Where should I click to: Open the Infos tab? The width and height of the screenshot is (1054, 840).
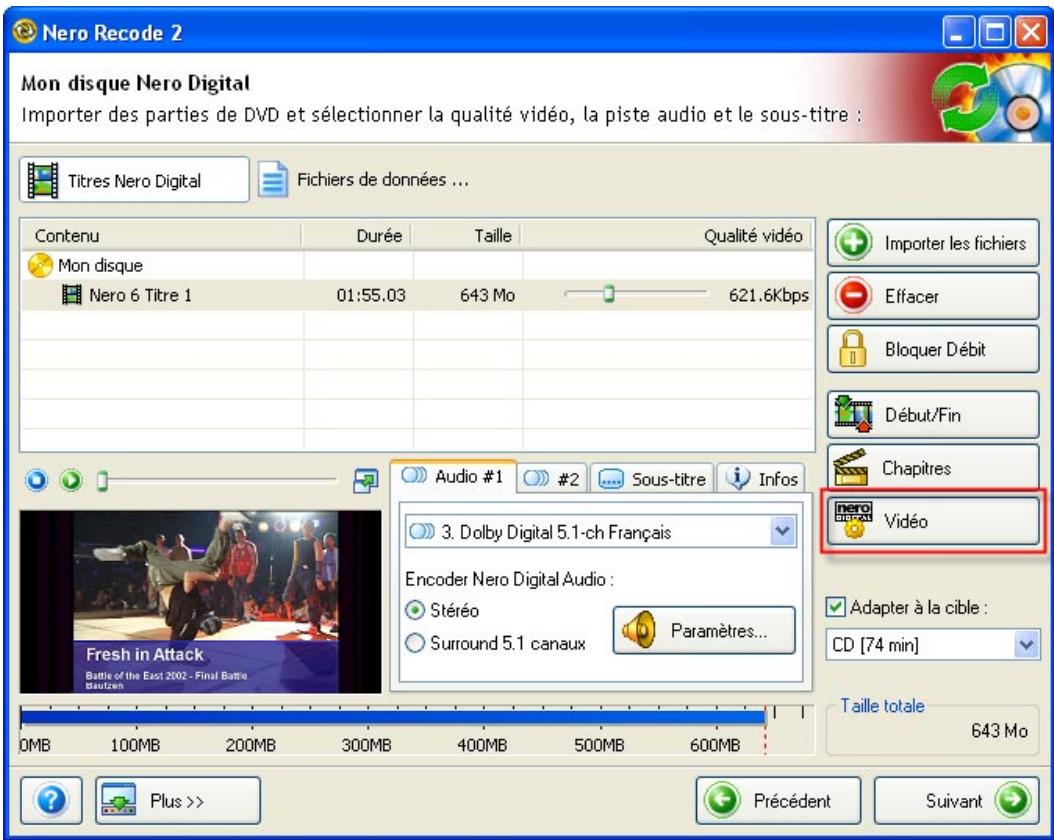click(x=762, y=479)
